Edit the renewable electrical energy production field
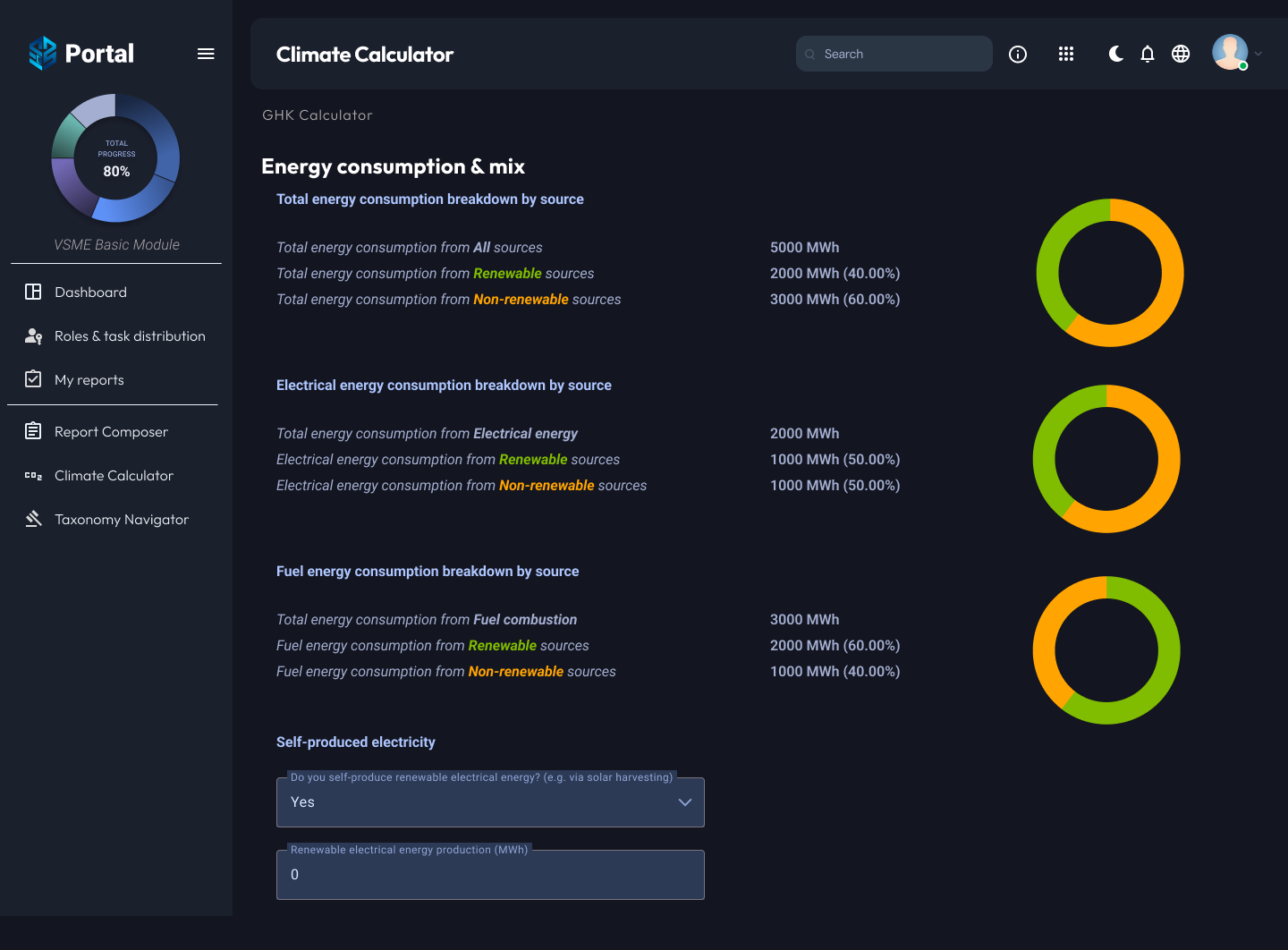Viewport: 1288px width, 950px height. (x=490, y=875)
